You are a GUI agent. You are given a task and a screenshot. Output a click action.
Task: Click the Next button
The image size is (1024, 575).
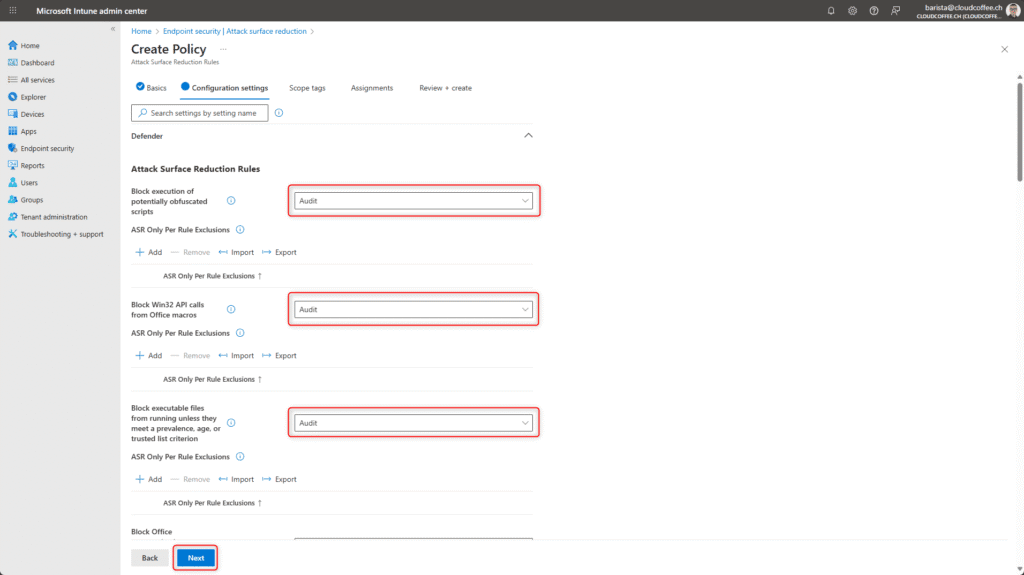click(196, 558)
